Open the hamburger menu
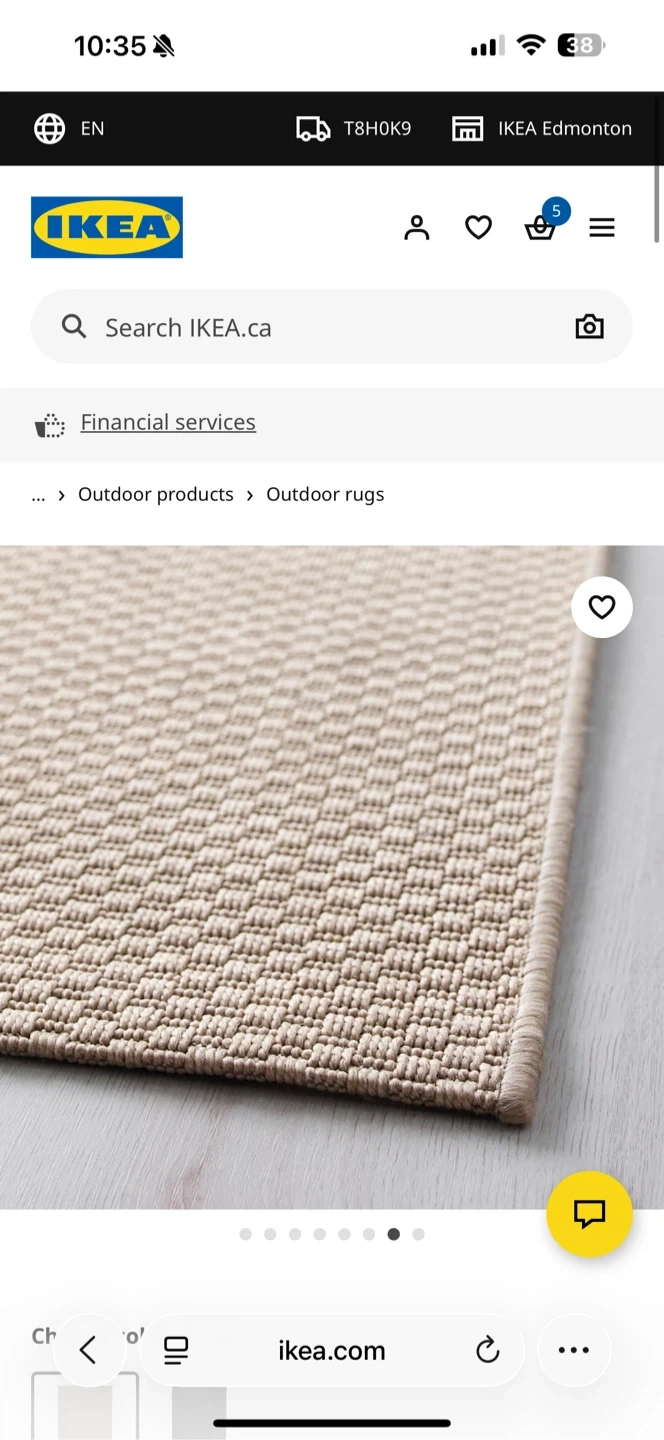 pyautogui.click(x=602, y=228)
